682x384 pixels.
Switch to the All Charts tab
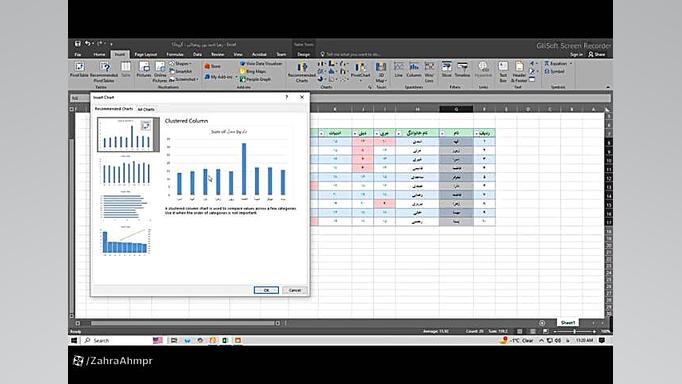[x=146, y=109]
